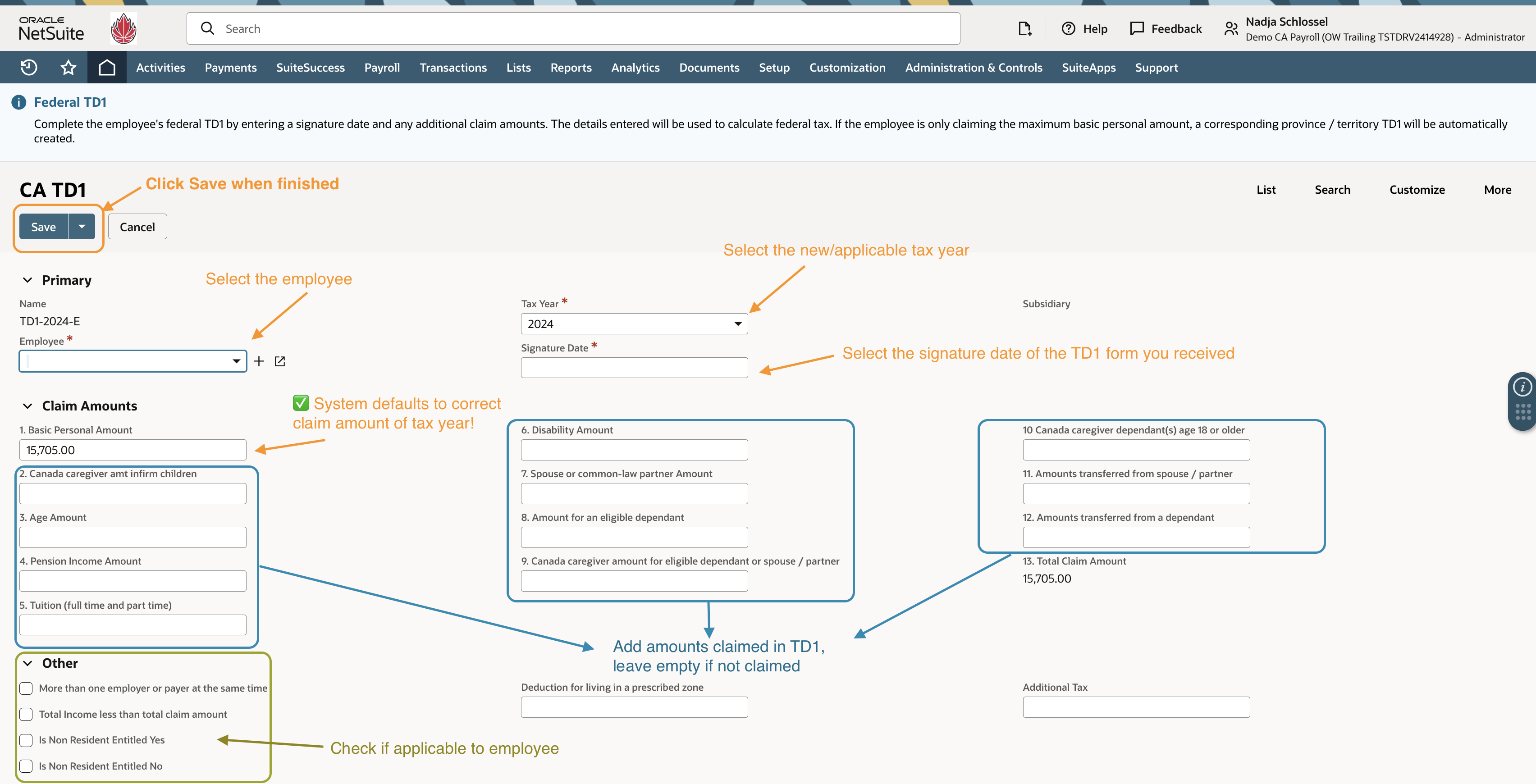Click the Create New document icon
Viewport: 1536px width, 784px height.
pos(1024,29)
